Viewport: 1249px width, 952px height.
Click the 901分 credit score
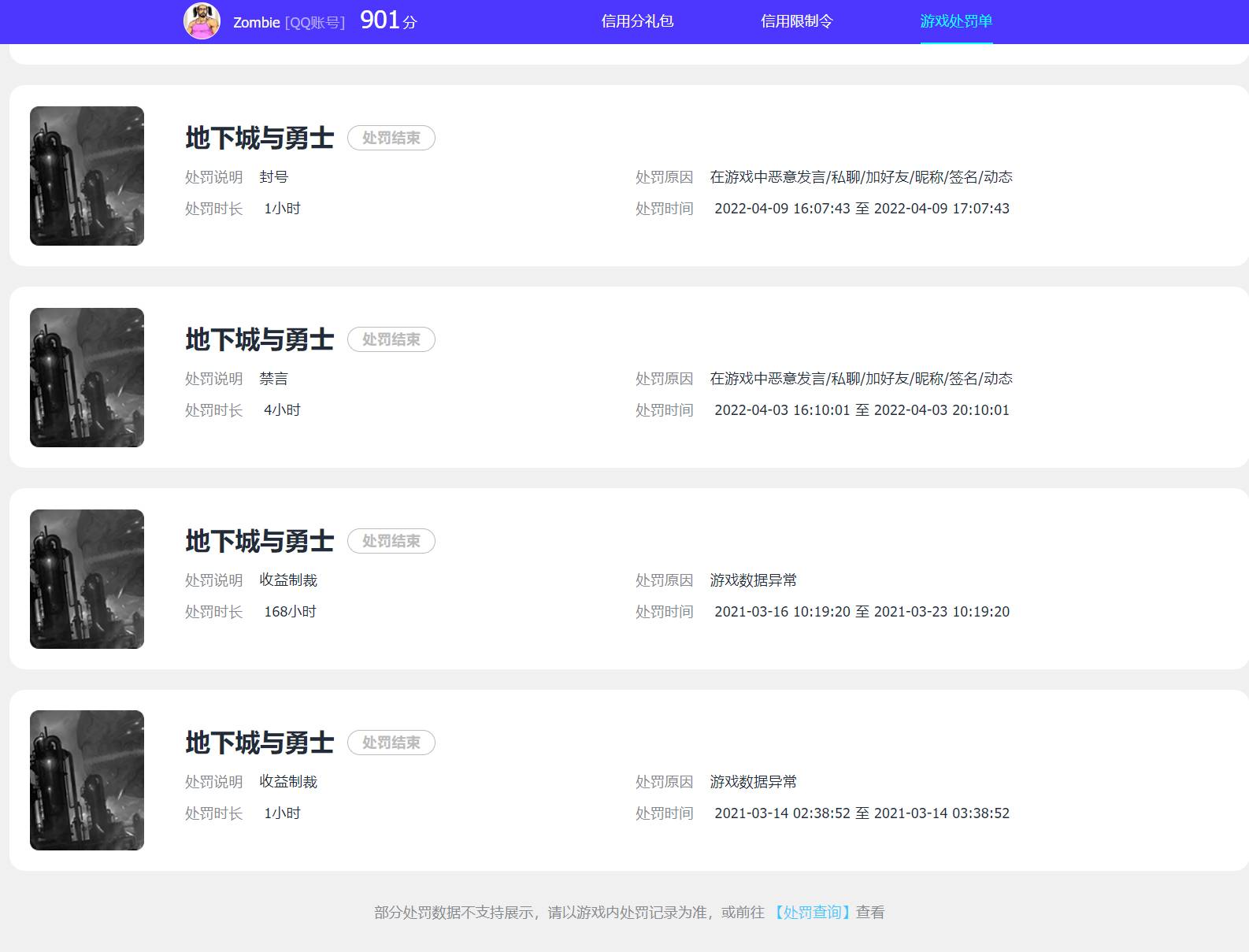point(388,20)
